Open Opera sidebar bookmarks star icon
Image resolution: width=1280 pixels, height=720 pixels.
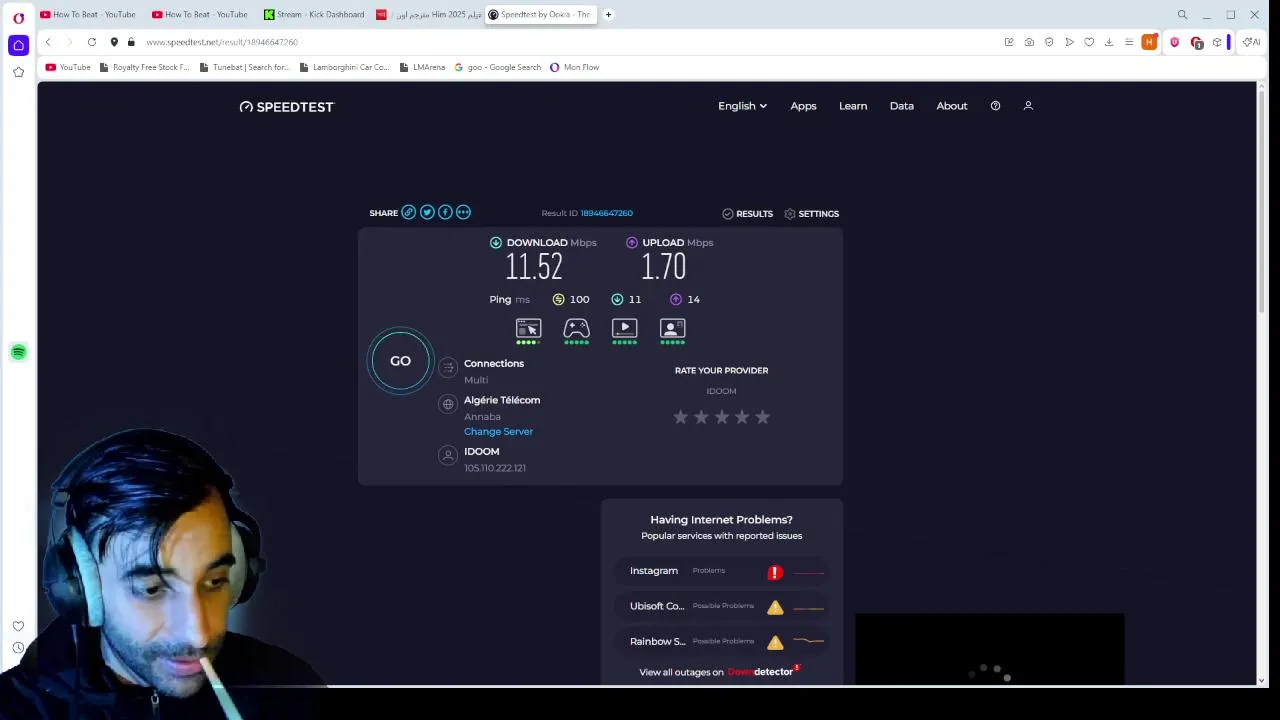18,72
